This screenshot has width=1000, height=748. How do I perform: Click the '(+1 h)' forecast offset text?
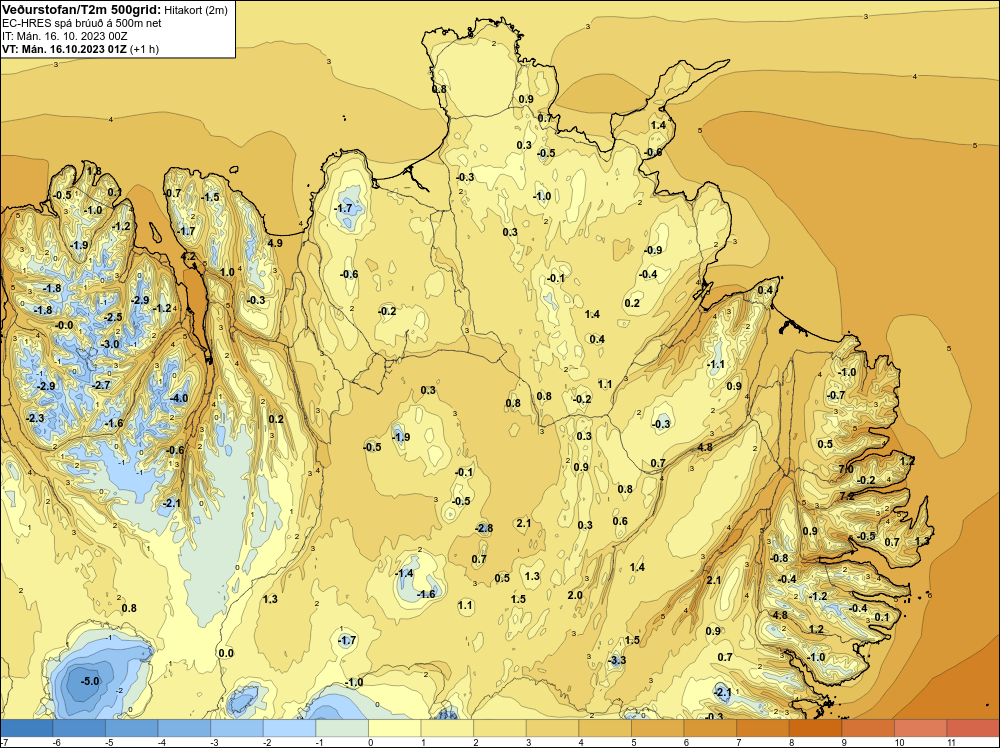[144, 49]
